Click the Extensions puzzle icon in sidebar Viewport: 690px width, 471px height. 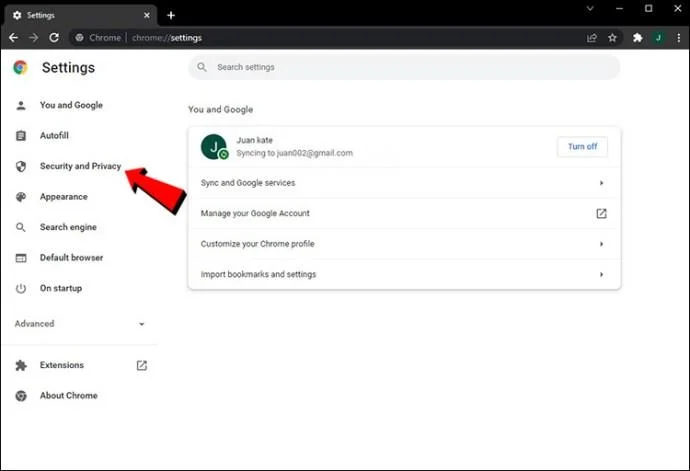point(21,365)
